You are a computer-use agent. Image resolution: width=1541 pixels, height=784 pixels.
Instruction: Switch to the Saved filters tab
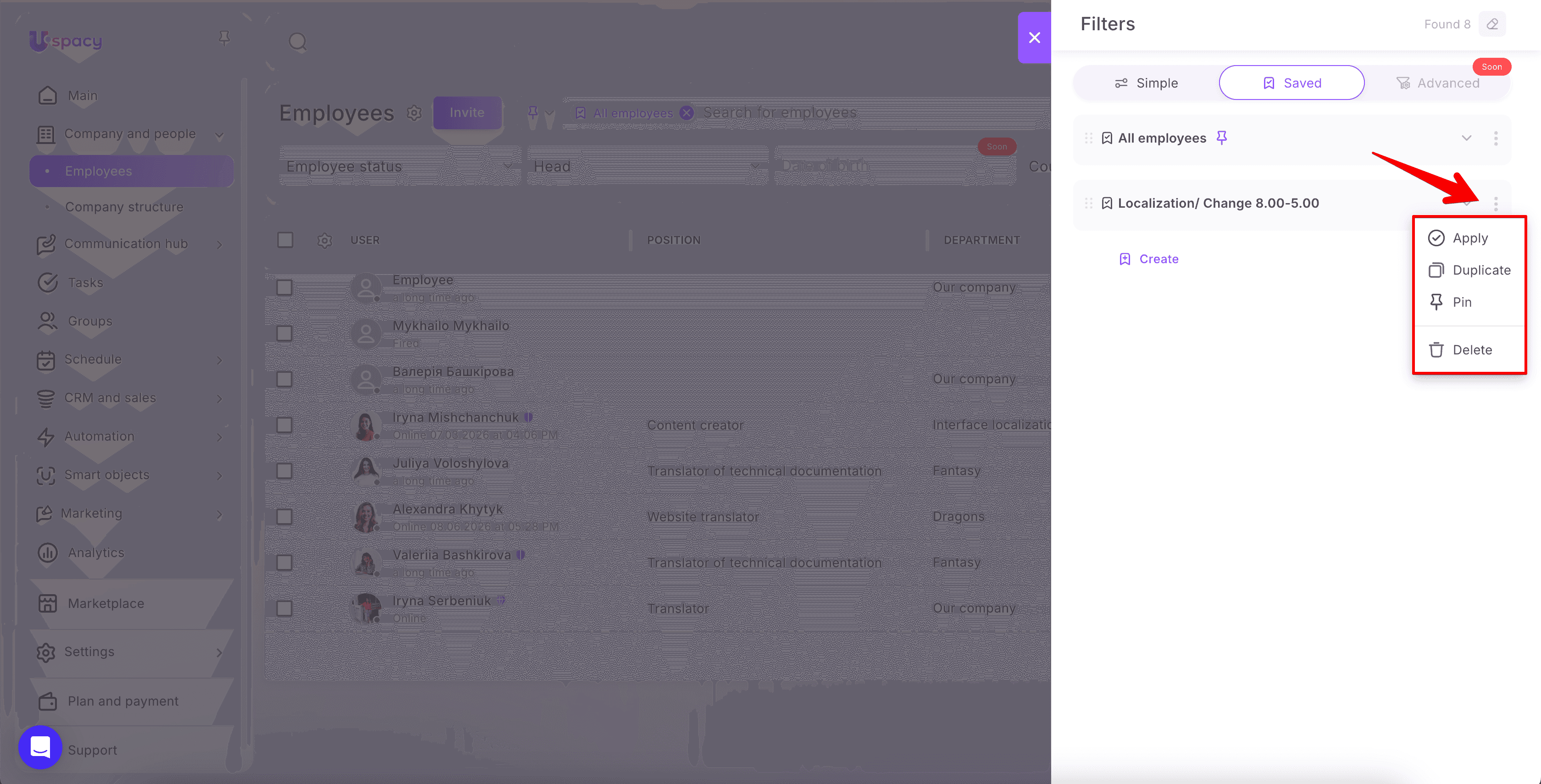1292,83
